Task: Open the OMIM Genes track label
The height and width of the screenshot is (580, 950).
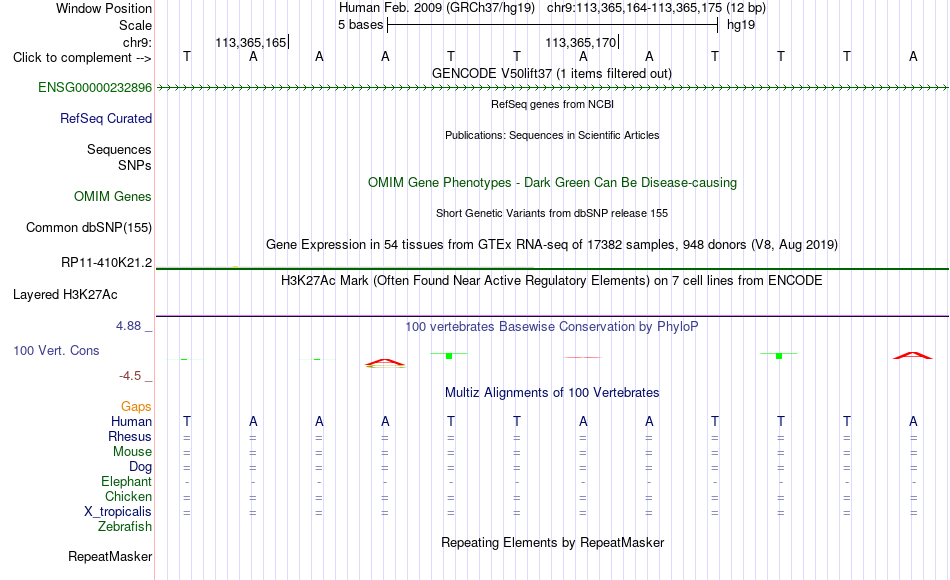Action: coord(112,196)
